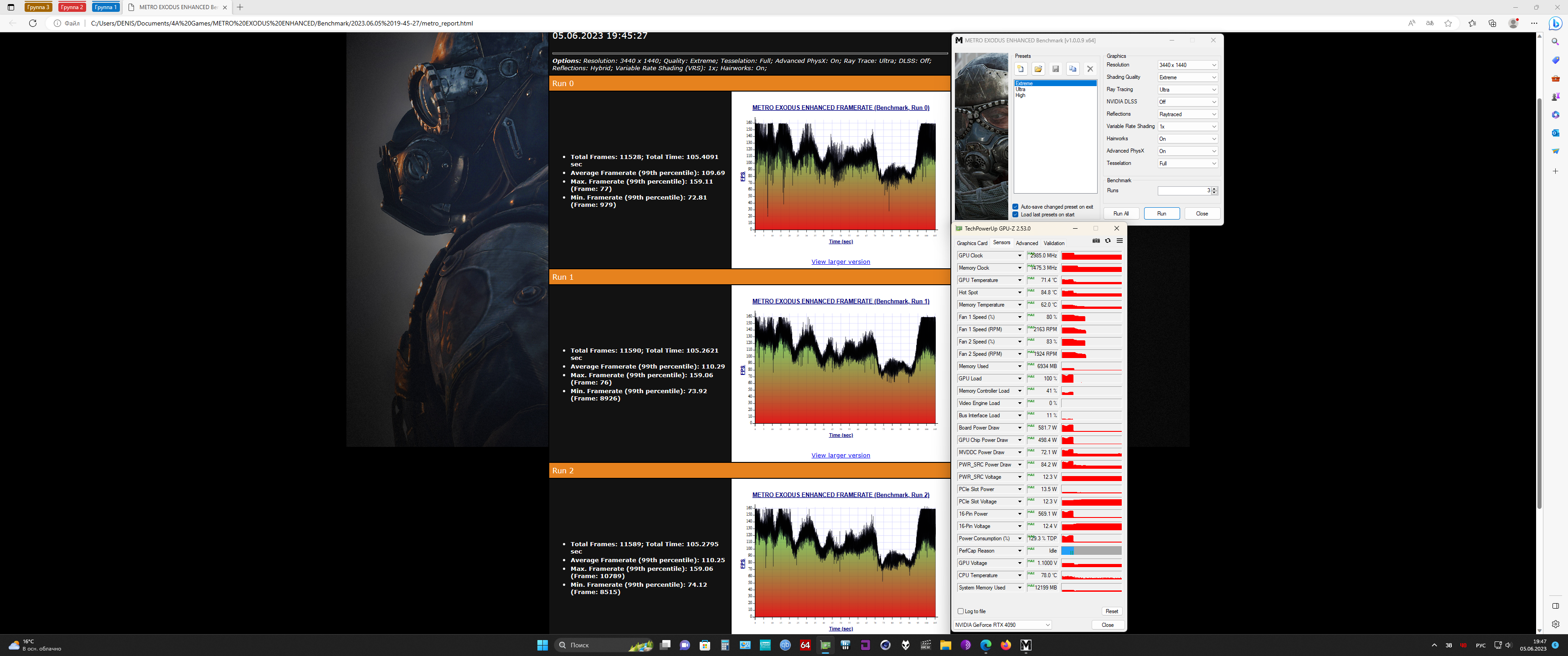Enable GPU-Z Log to file checkbox
This screenshot has height=656, width=1568.
click(960, 611)
